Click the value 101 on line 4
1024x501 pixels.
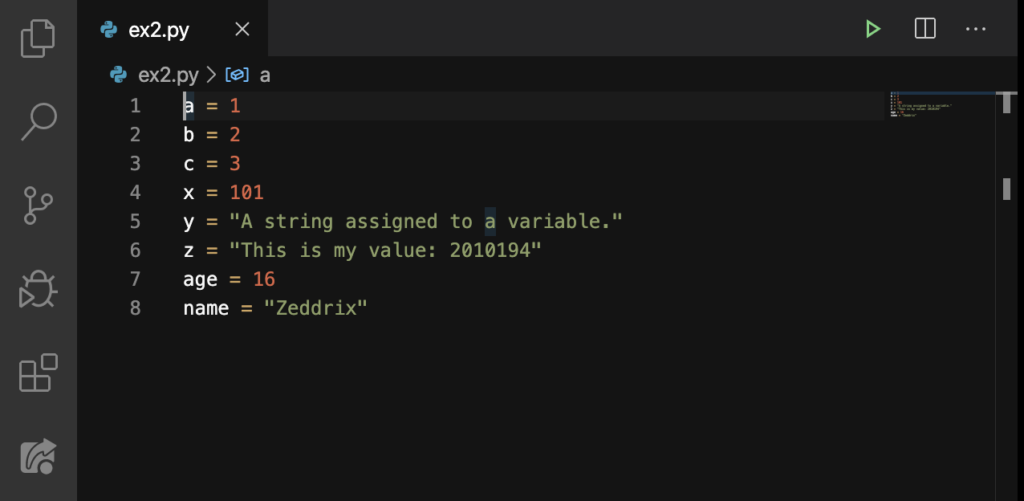[247, 193]
